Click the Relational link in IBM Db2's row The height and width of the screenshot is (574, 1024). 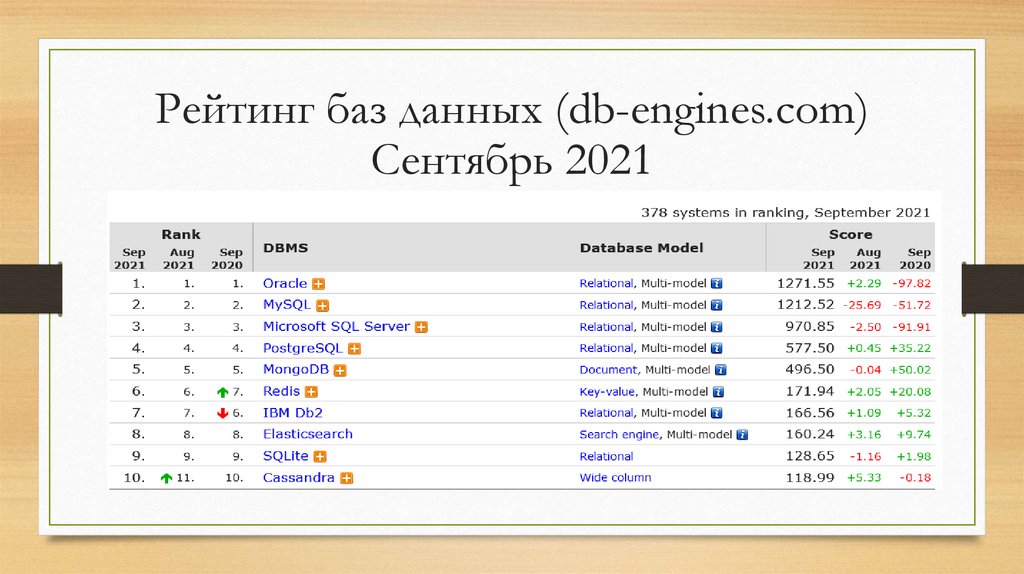606,413
